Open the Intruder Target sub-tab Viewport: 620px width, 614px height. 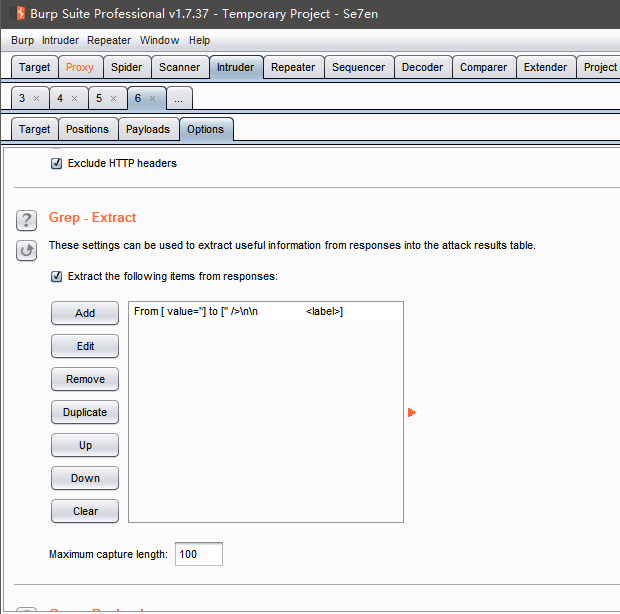[35, 129]
